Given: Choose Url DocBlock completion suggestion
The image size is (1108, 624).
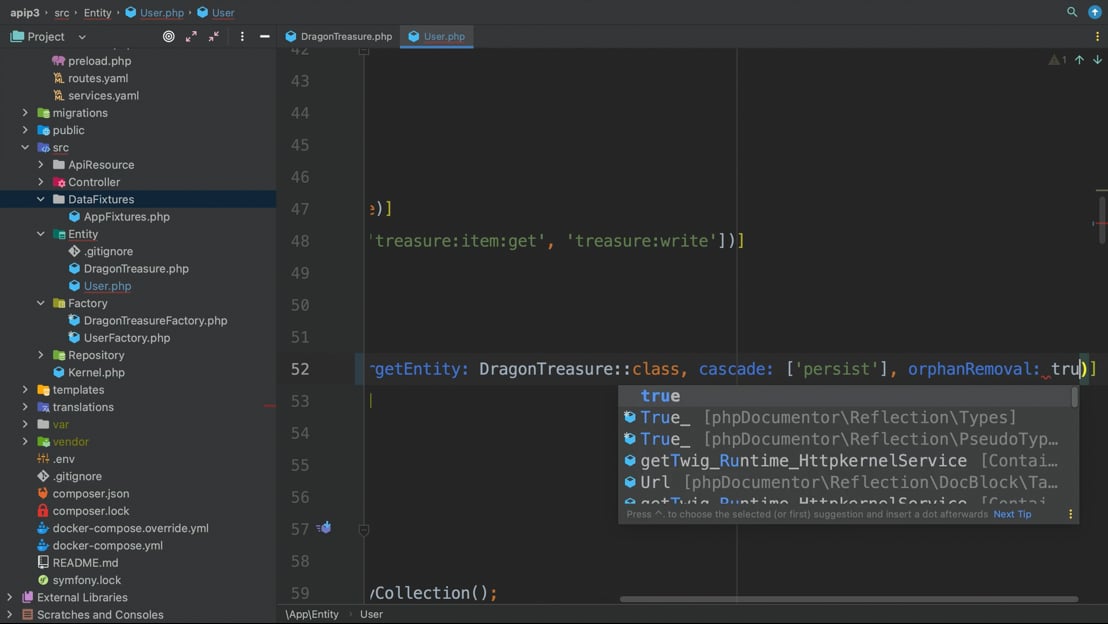Looking at the screenshot, I should (844, 483).
